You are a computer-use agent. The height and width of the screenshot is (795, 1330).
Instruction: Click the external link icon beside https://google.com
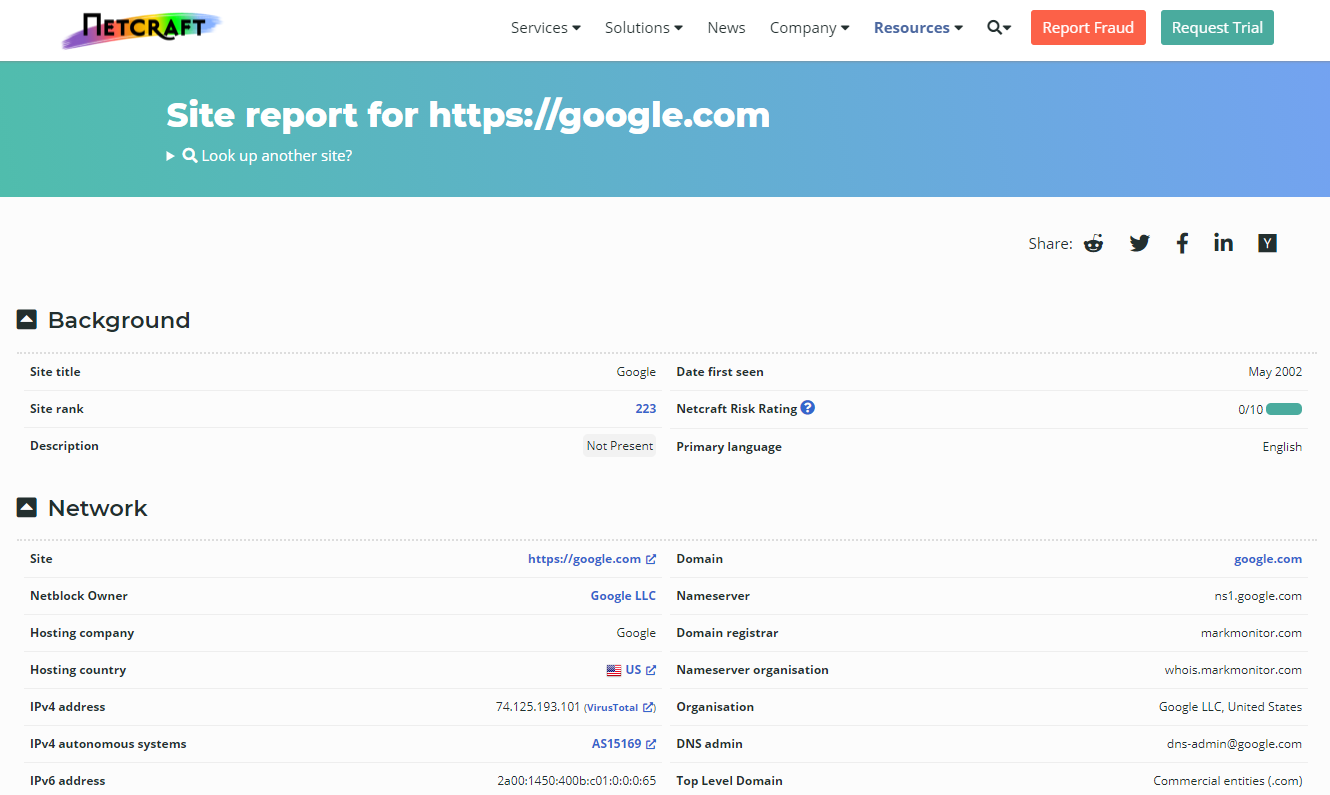pyautogui.click(x=652, y=559)
